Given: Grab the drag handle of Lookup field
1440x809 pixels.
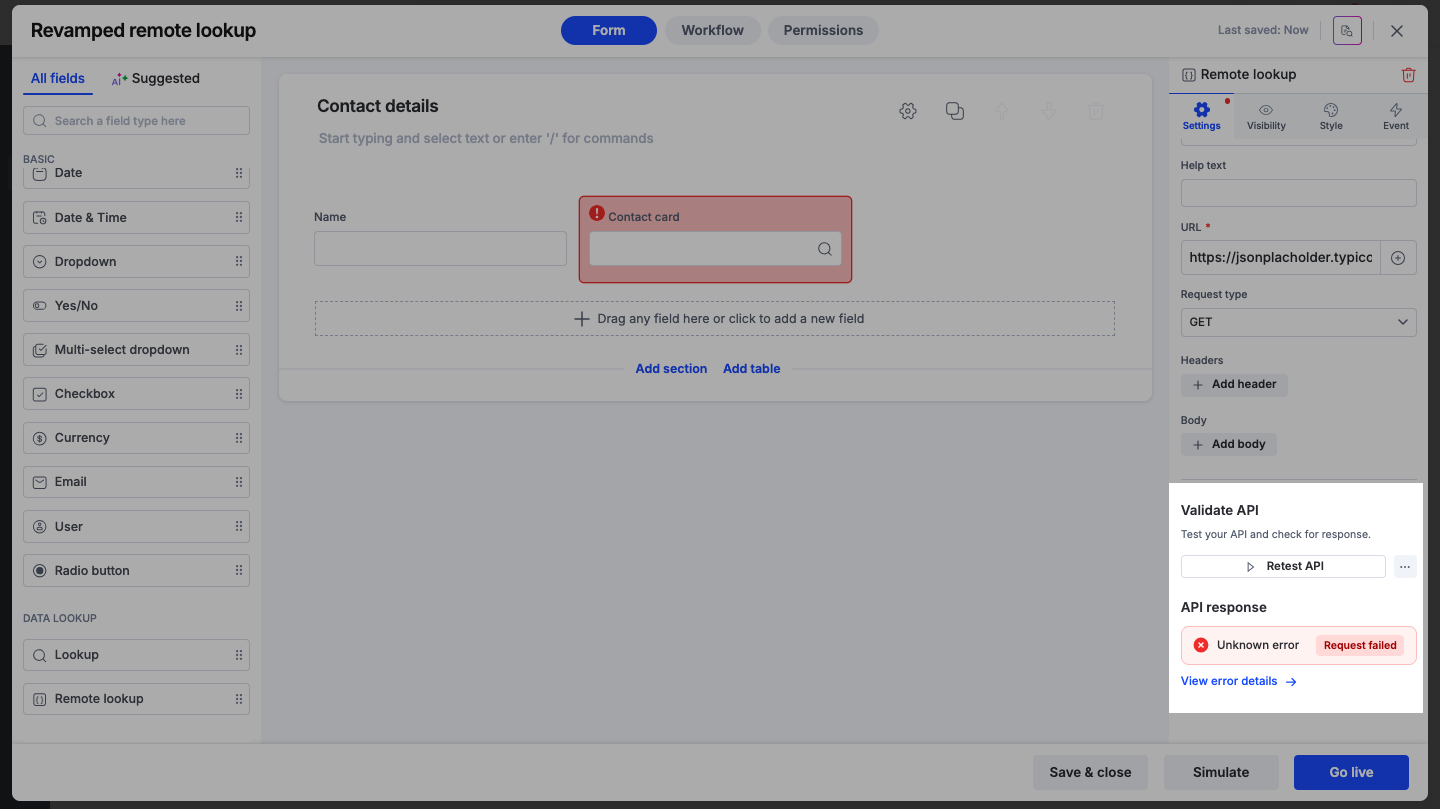Looking at the screenshot, I should click(239, 655).
